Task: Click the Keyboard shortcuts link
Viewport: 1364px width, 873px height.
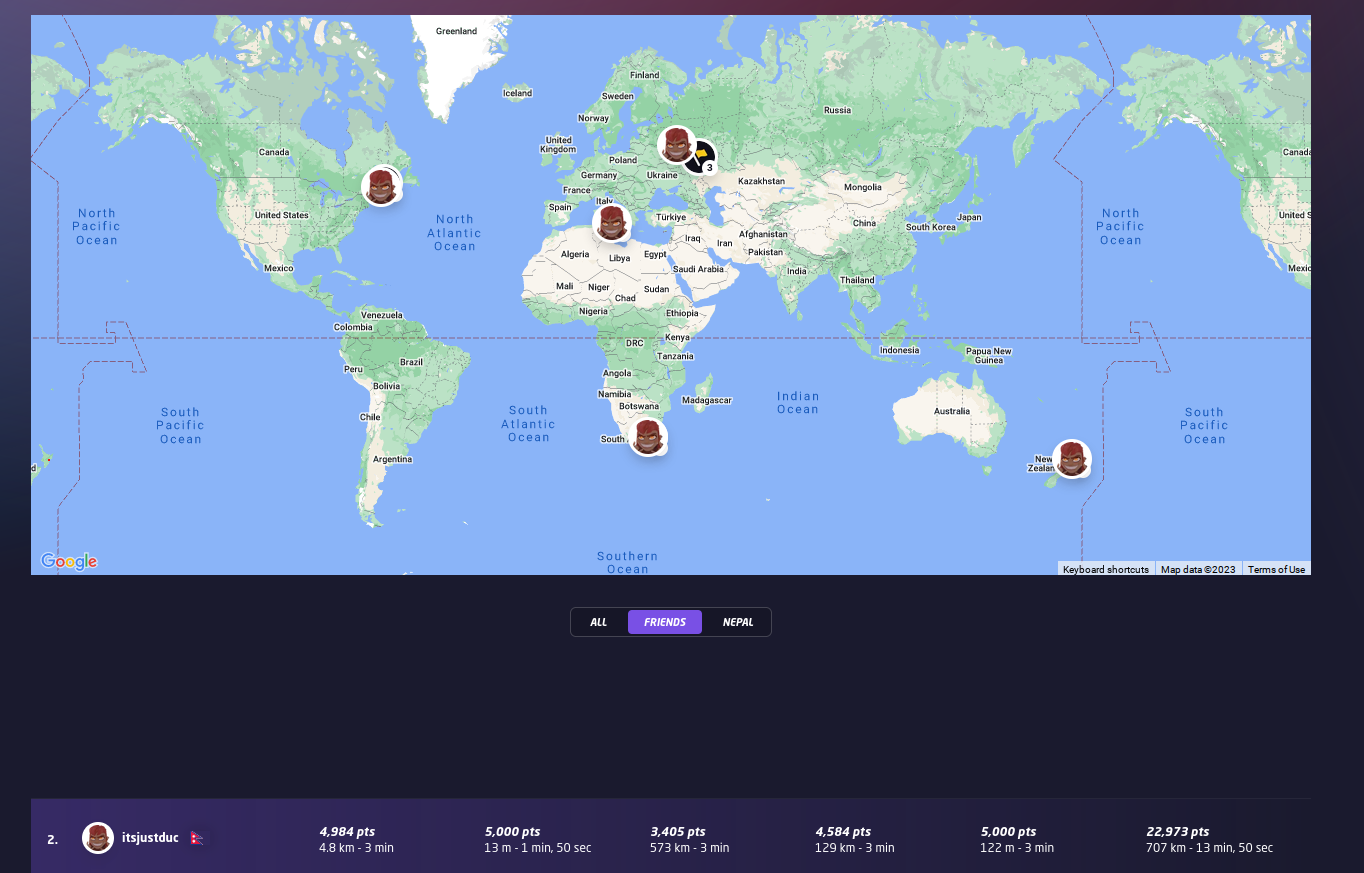Action: 1106,569
